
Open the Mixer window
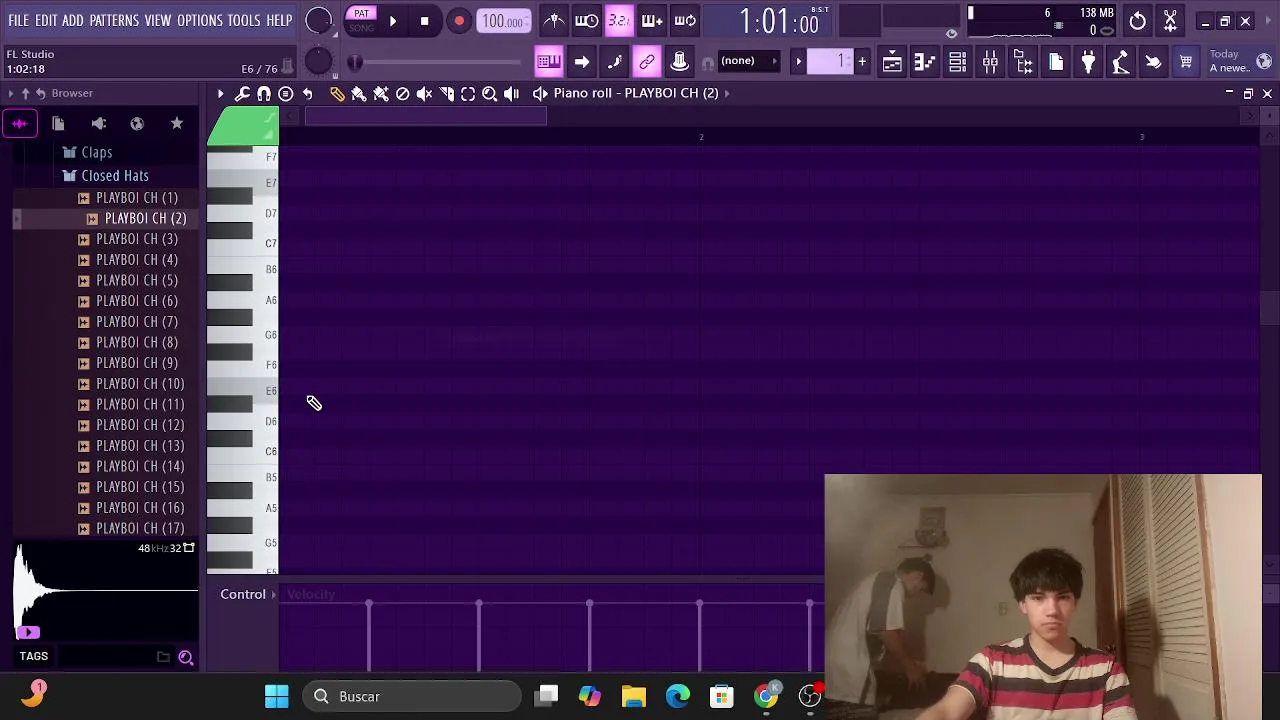990,62
